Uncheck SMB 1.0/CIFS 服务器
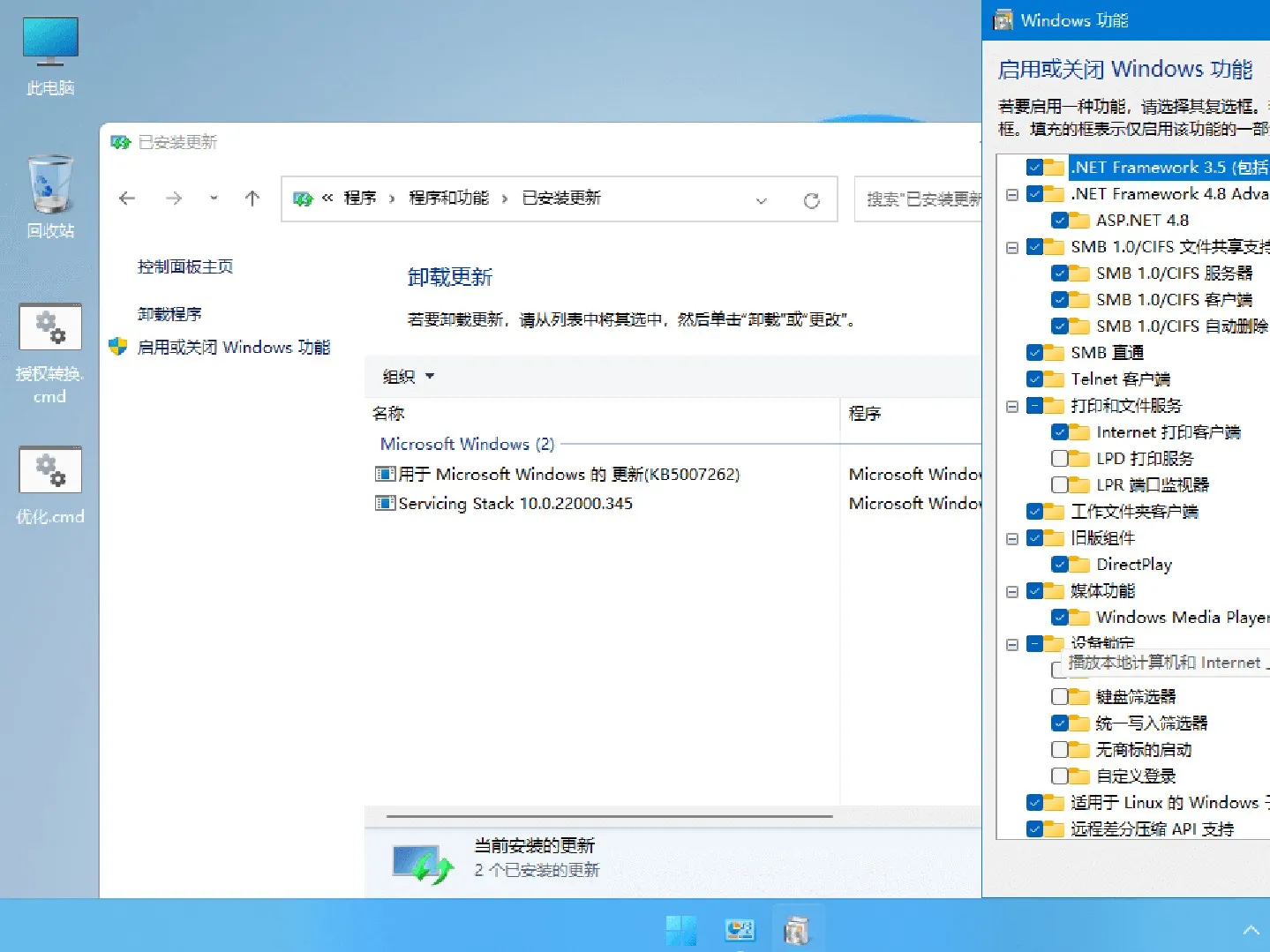Viewport: 1270px width, 952px height. click(x=1059, y=274)
